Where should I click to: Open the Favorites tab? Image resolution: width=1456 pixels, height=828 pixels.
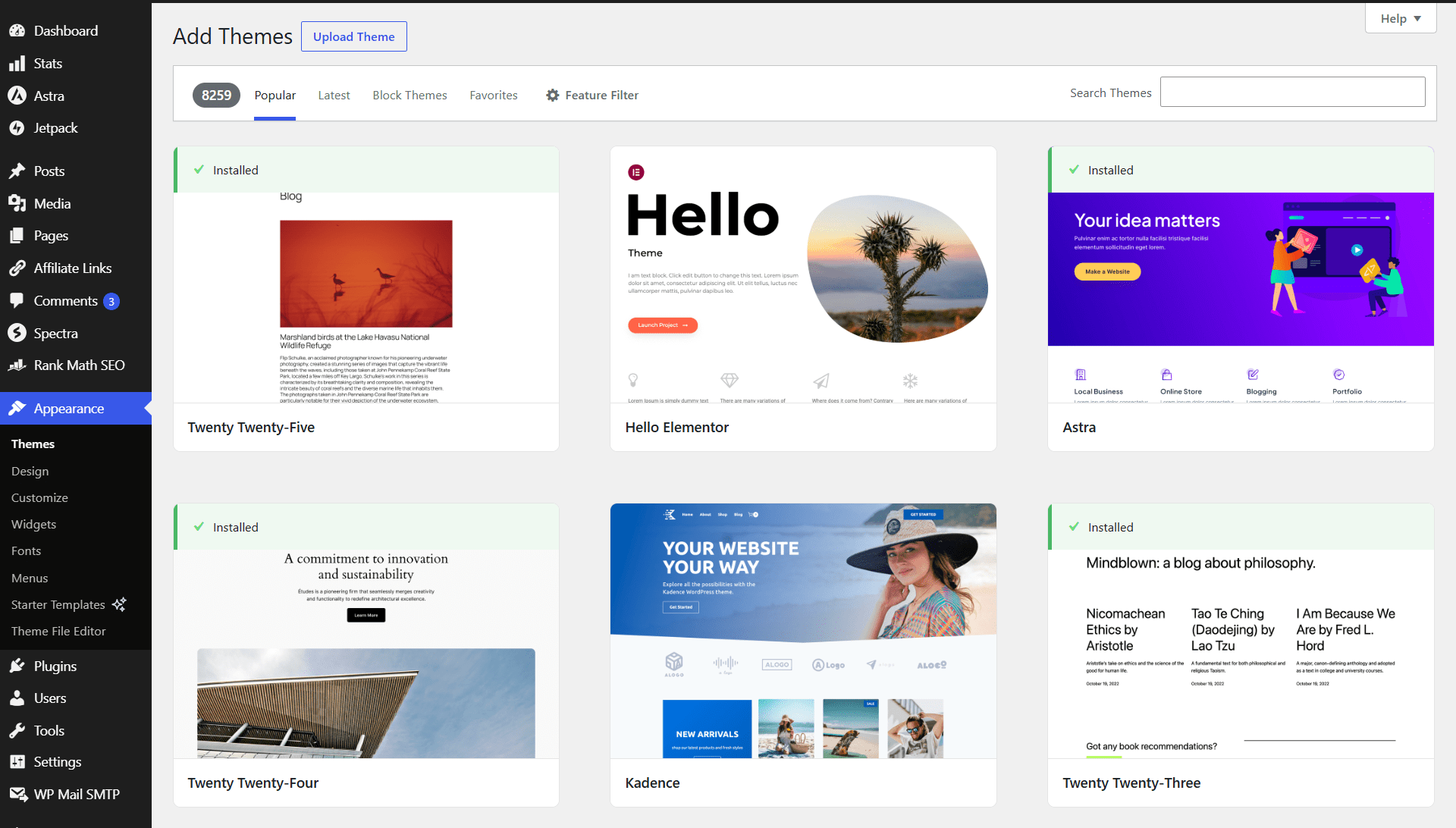pyautogui.click(x=494, y=95)
